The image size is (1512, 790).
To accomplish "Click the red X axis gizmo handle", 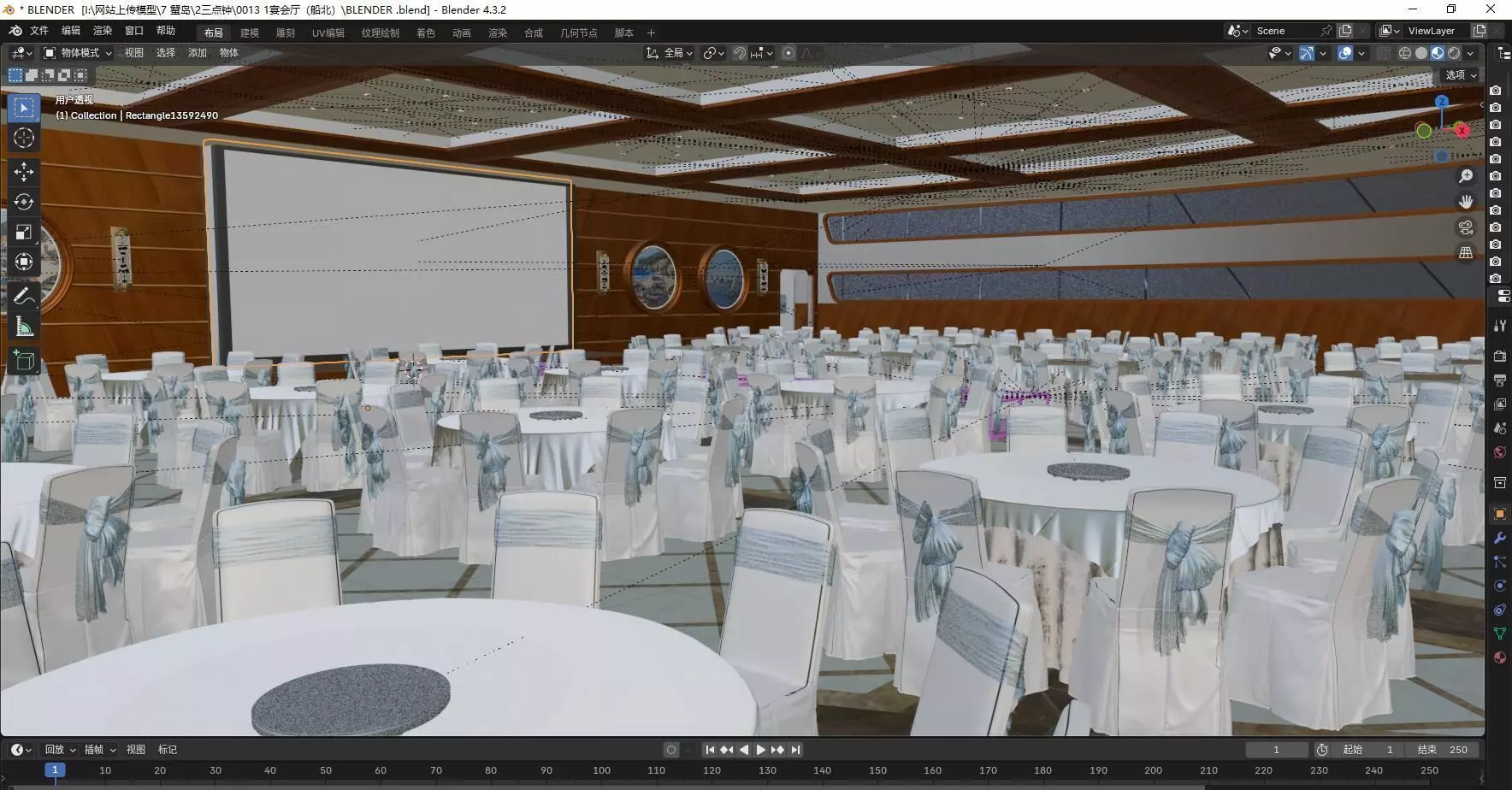I will [x=1462, y=131].
